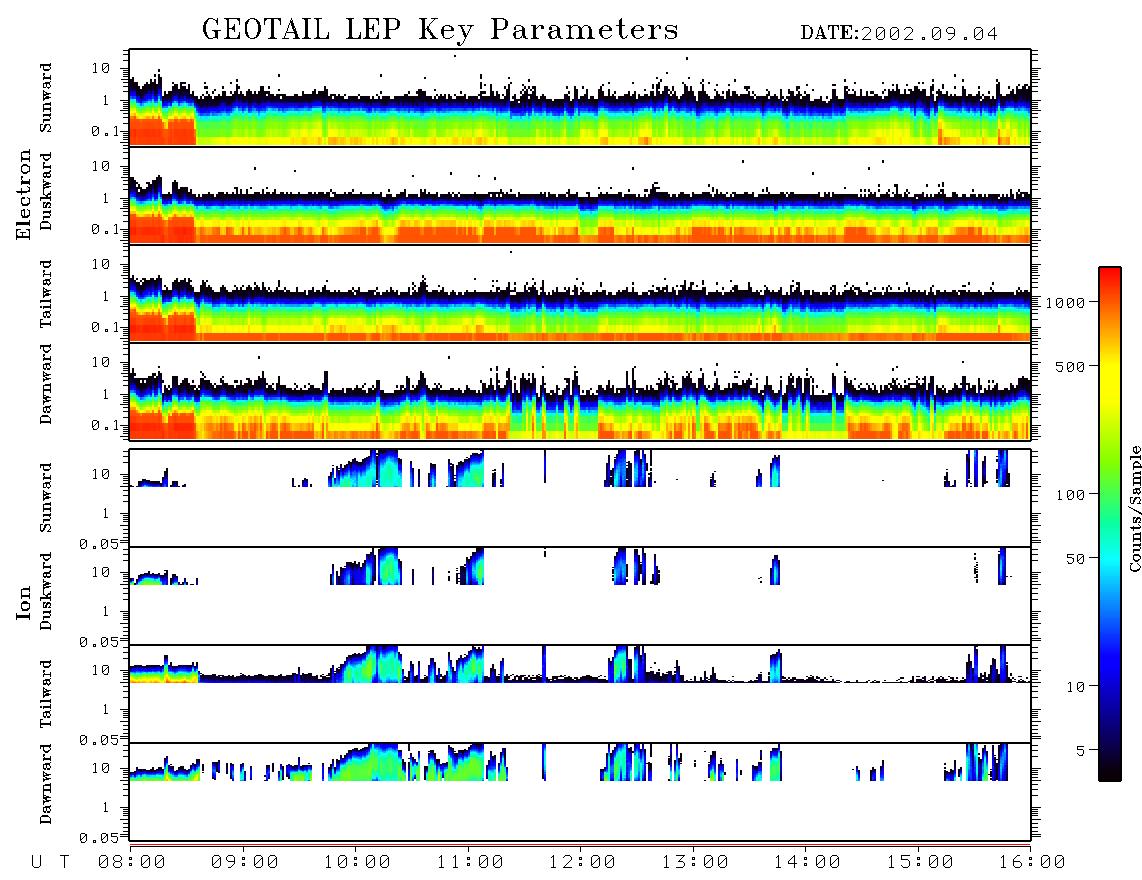1142x880 pixels.
Task: Click the 10:00 time axis label
Action: (x=357, y=862)
